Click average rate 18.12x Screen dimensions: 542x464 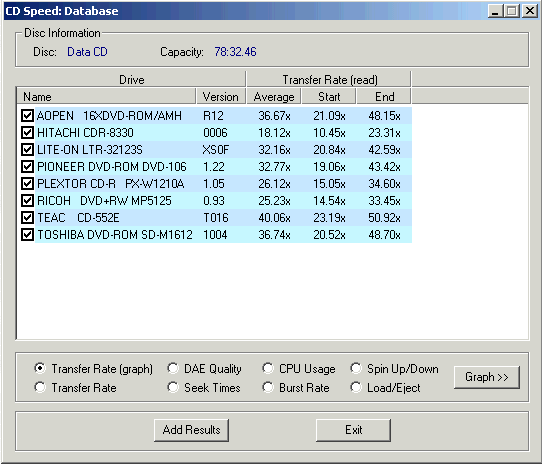click(274, 132)
